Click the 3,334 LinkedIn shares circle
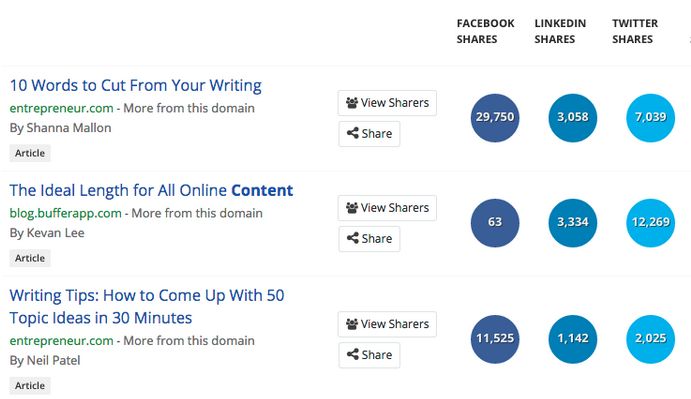Image resolution: width=691 pixels, height=399 pixels. coord(572,223)
